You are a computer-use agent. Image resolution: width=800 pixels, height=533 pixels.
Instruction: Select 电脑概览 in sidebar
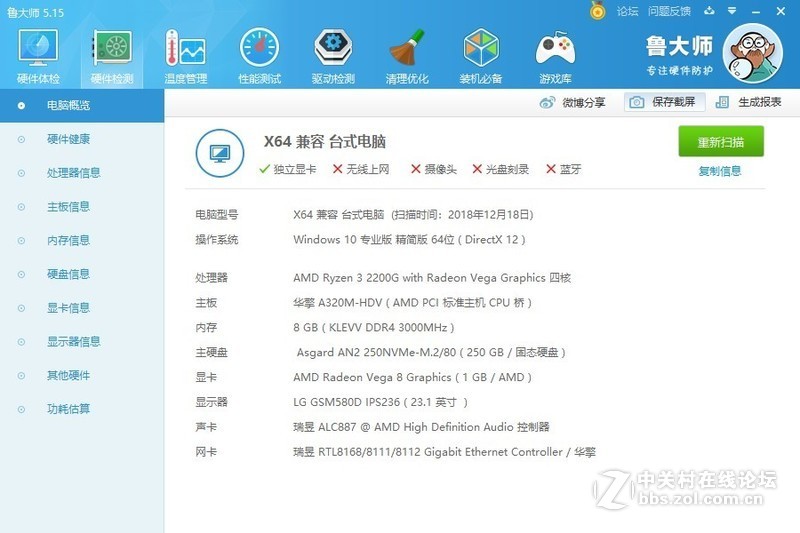[x=82, y=106]
